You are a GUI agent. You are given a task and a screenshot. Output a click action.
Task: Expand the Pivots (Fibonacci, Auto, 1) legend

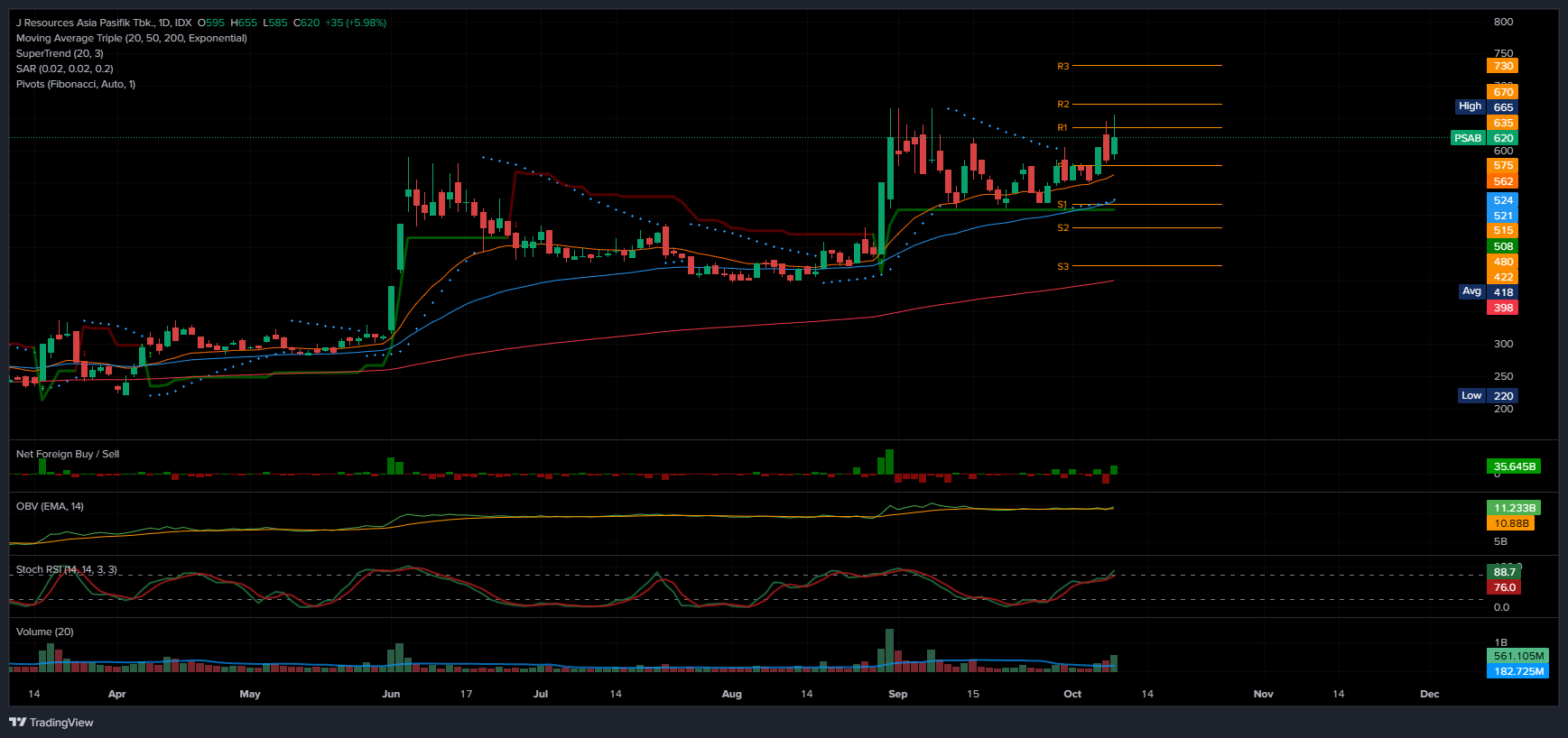point(75,84)
